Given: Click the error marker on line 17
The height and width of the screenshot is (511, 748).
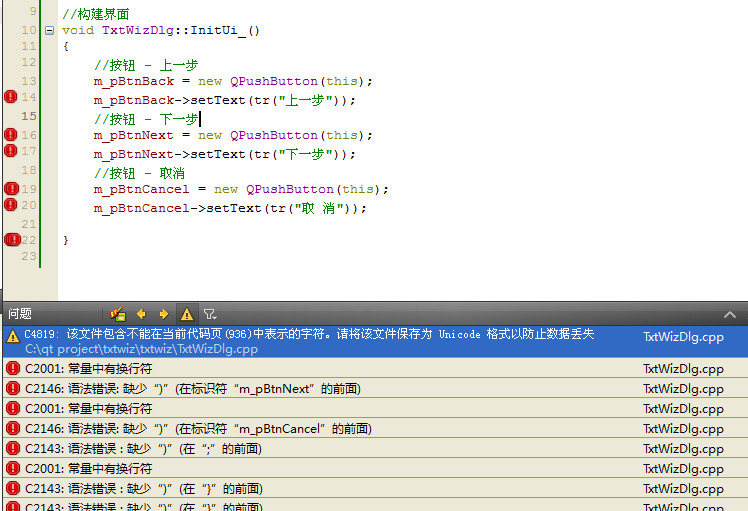Looking at the screenshot, I should [11, 151].
